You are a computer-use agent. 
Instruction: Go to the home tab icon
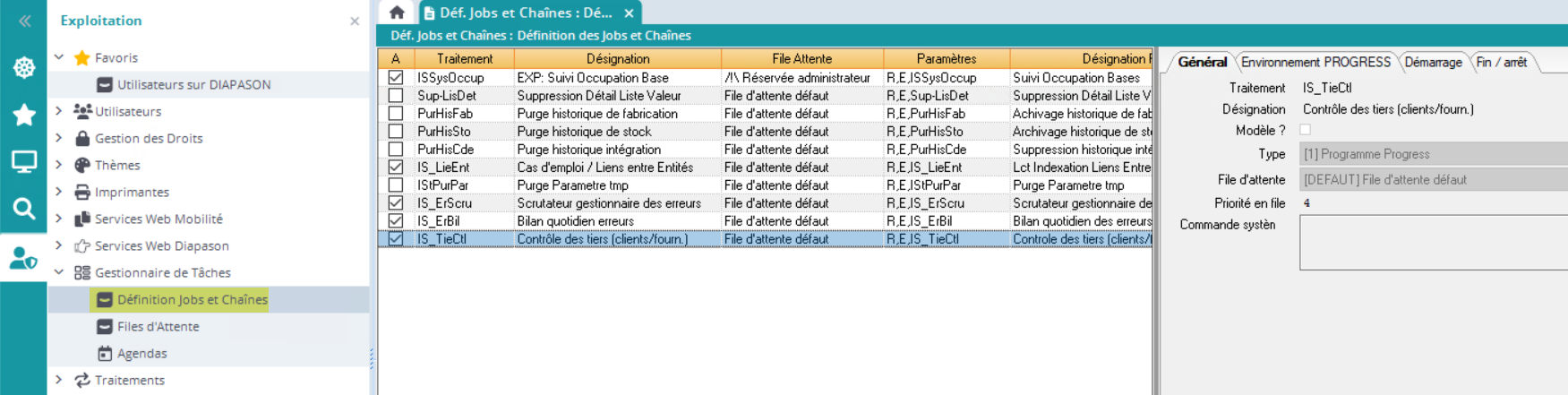pyautogui.click(x=397, y=13)
